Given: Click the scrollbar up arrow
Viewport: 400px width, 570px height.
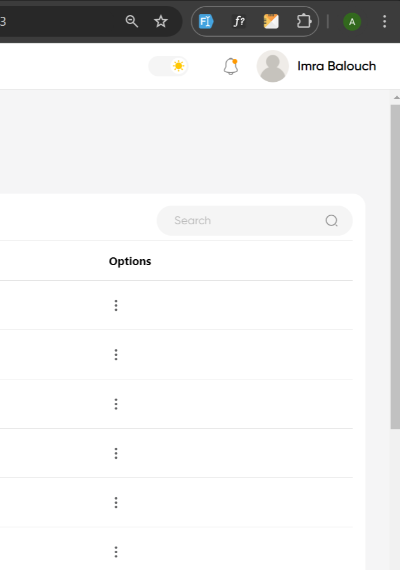Looking at the screenshot, I should pyautogui.click(x=396, y=97).
